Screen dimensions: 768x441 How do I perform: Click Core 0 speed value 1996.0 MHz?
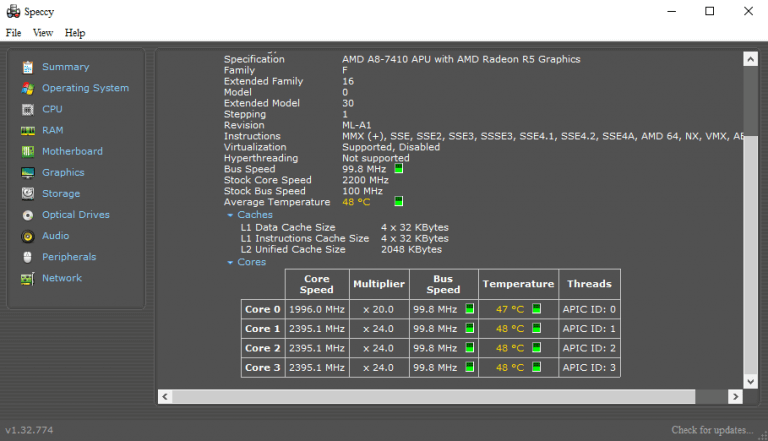pyautogui.click(x=317, y=309)
